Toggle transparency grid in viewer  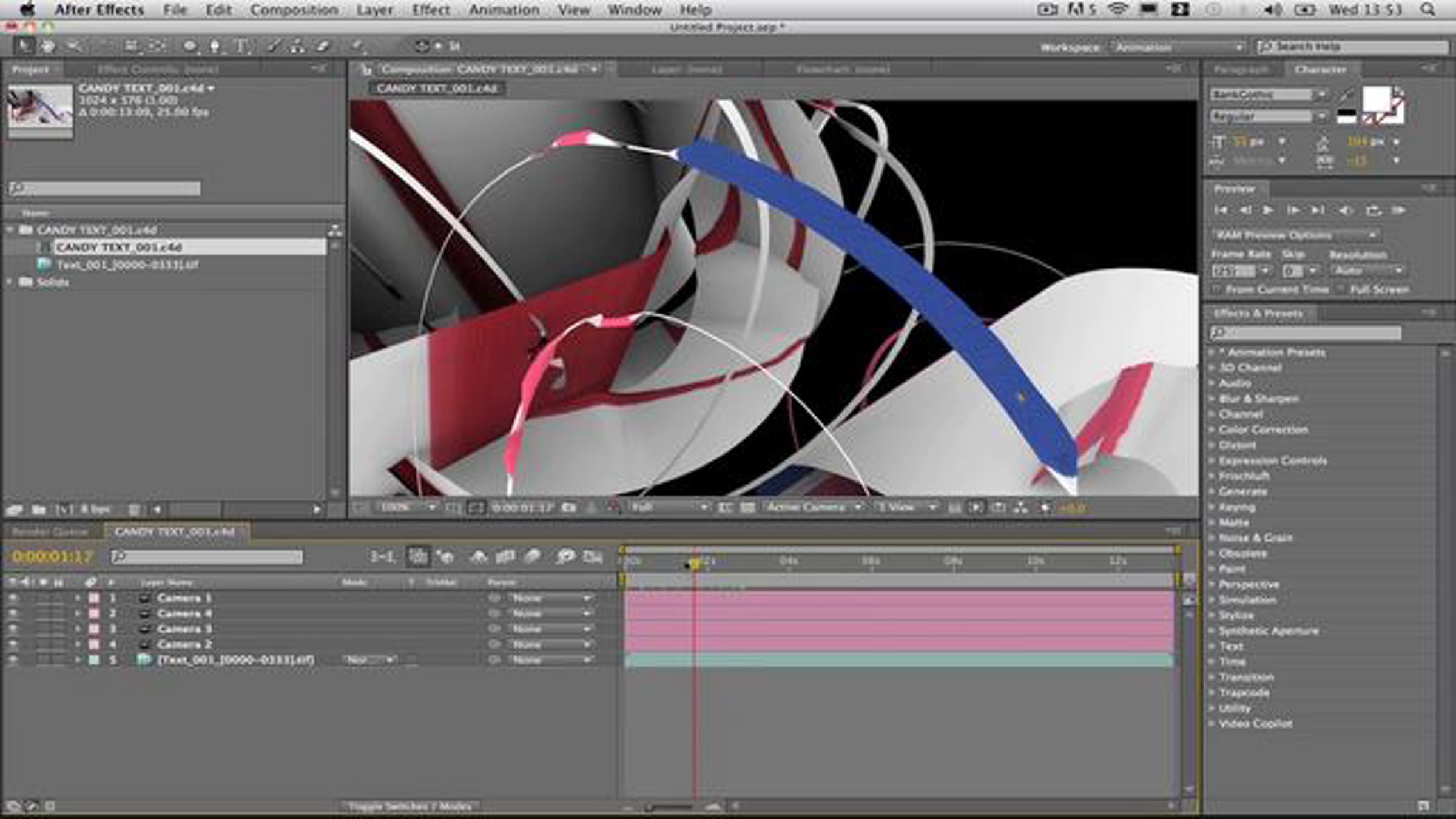pos(748,507)
